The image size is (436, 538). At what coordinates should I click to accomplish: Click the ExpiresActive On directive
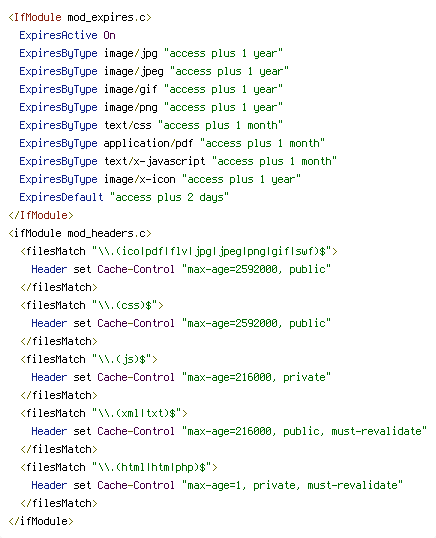[67, 35]
